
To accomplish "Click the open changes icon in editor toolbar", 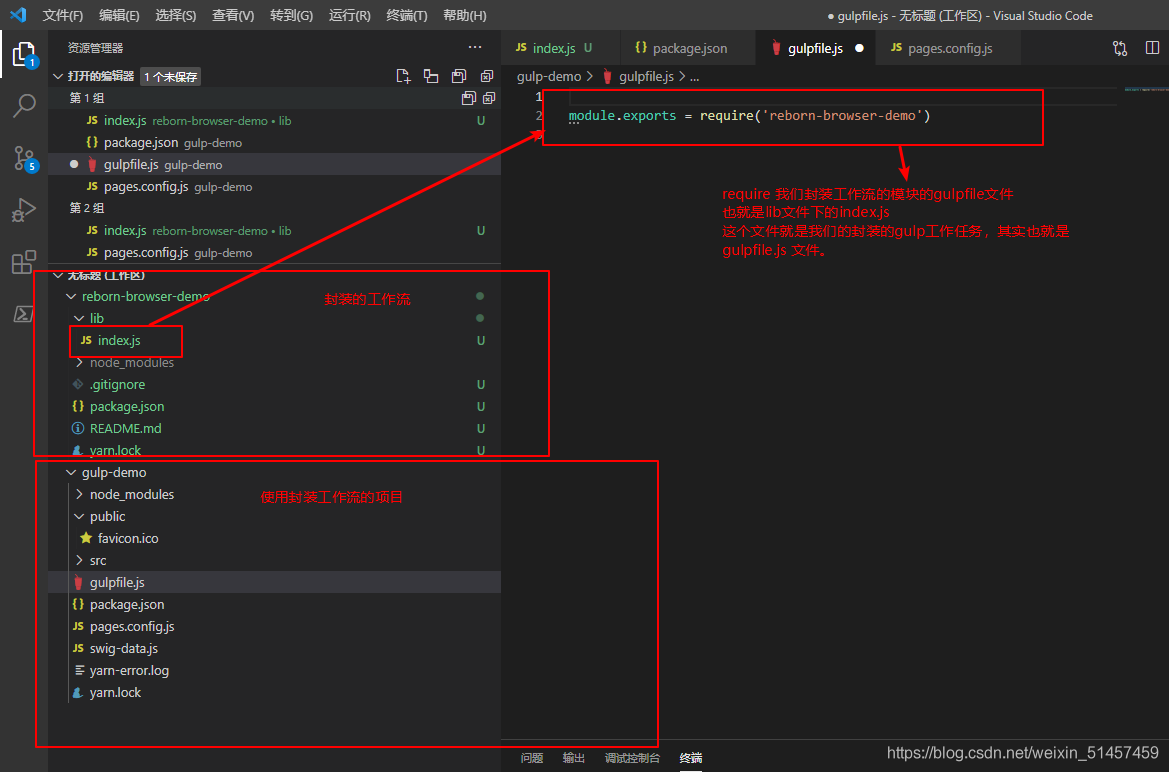I will 1120,48.
